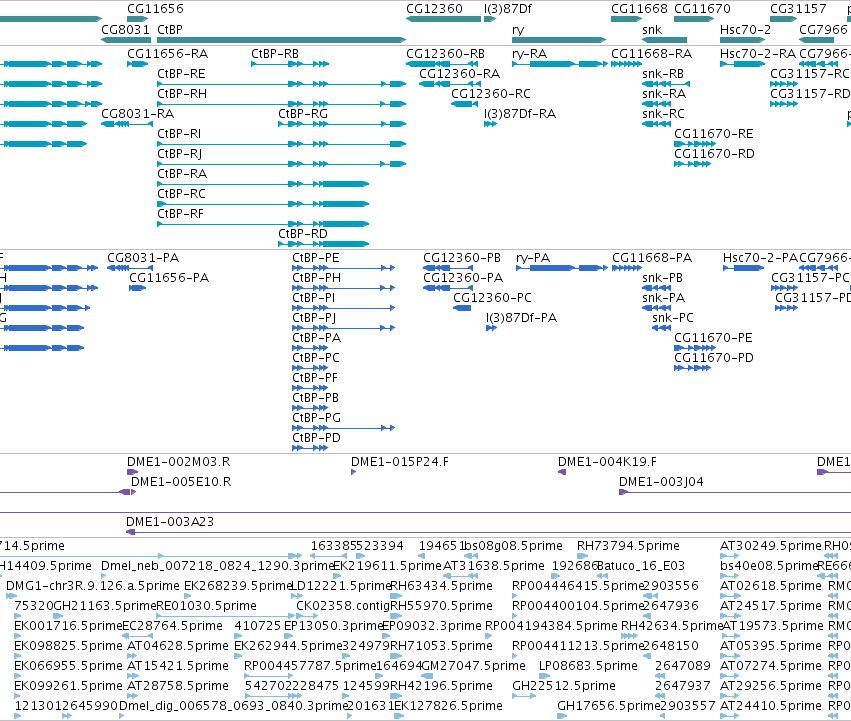Select the CtBP-RJ transcript label
This screenshot has height=721, width=851.
tap(180, 154)
